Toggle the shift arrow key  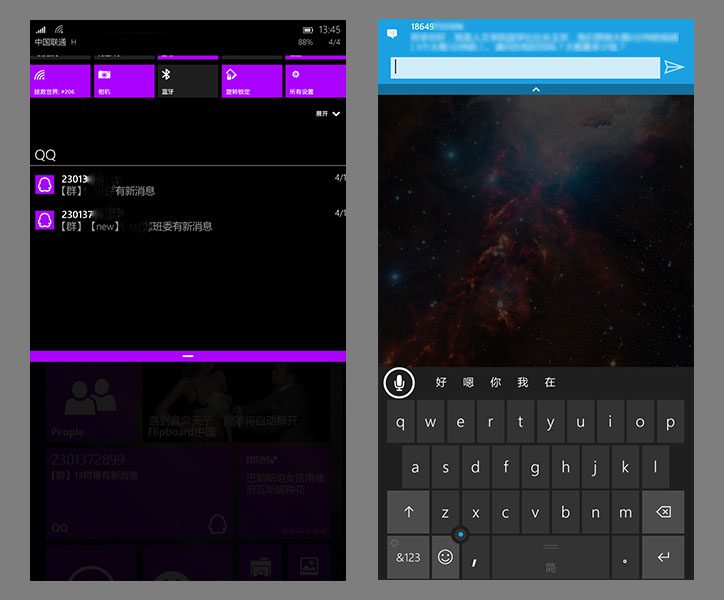(408, 512)
